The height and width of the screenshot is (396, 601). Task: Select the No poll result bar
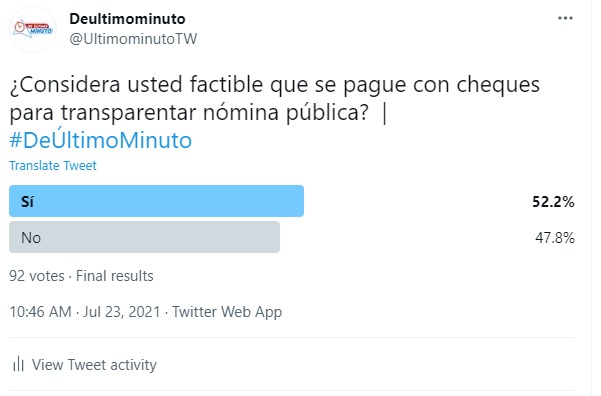[145, 237]
